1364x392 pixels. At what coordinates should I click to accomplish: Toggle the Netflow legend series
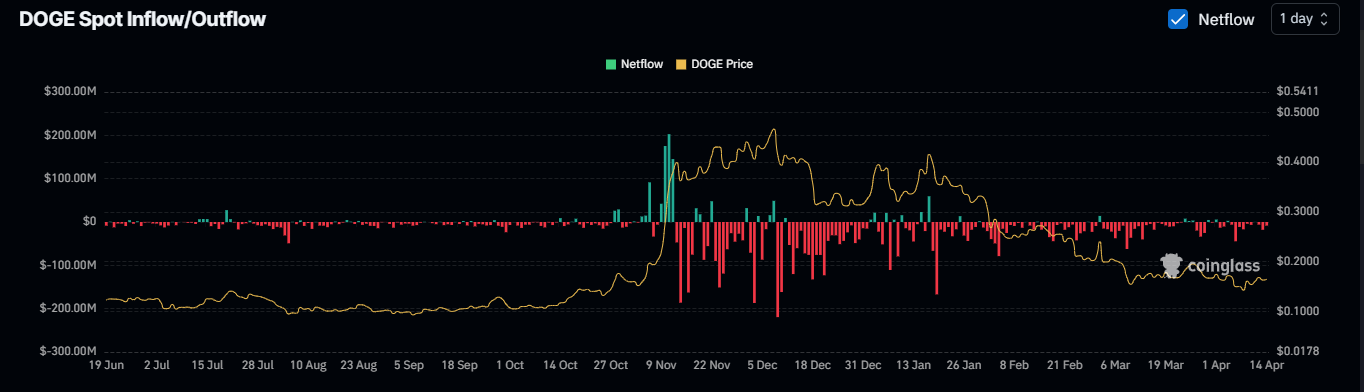(633, 64)
